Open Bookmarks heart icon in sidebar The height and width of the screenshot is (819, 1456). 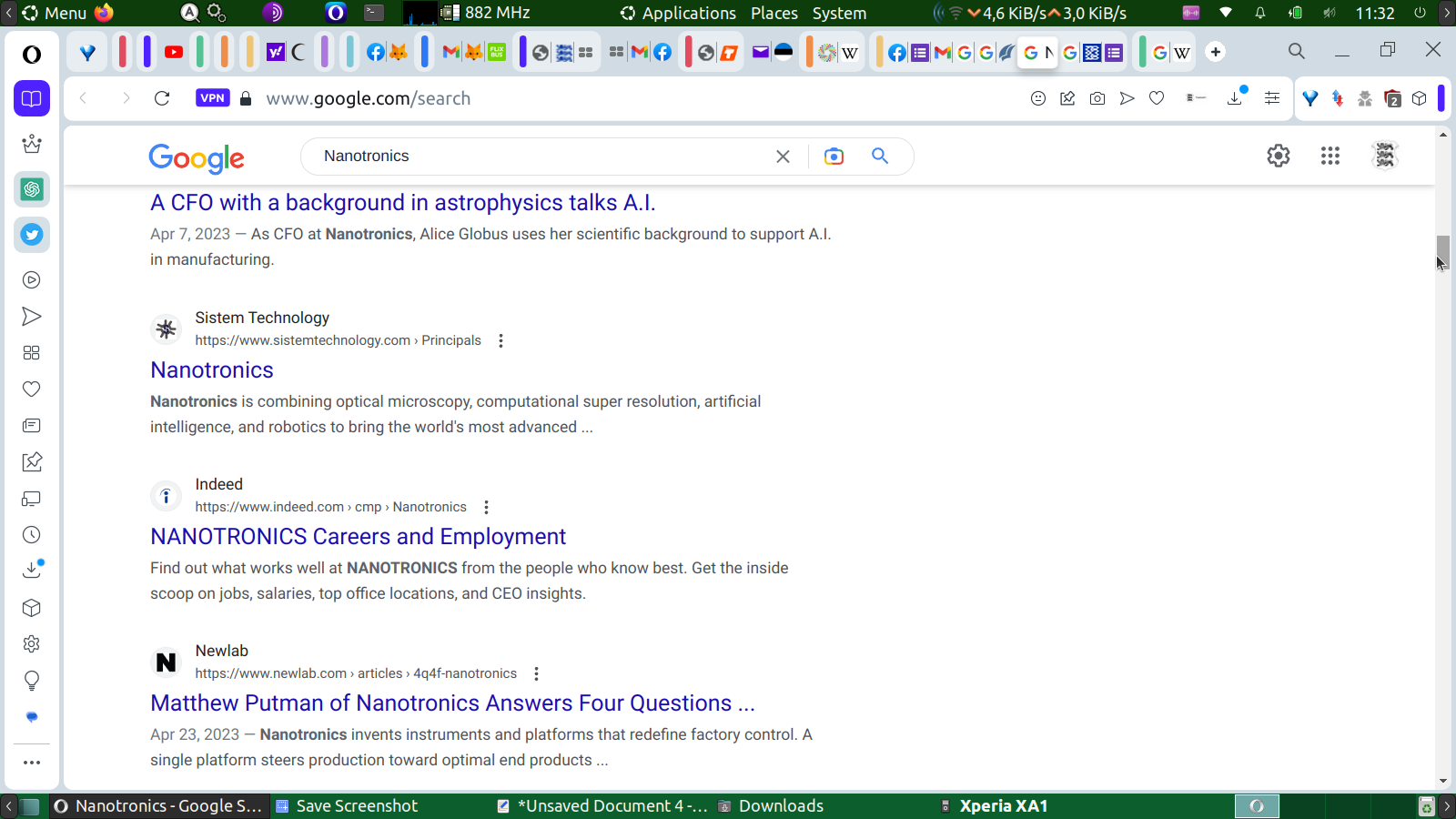pyautogui.click(x=32, y=389)
